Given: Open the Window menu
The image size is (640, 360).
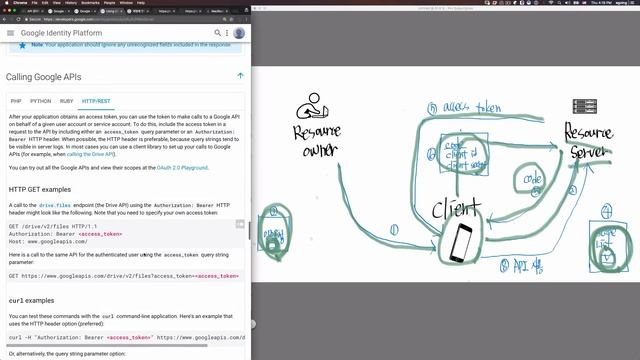Looking at the screenshot, I should pos(126,2).
